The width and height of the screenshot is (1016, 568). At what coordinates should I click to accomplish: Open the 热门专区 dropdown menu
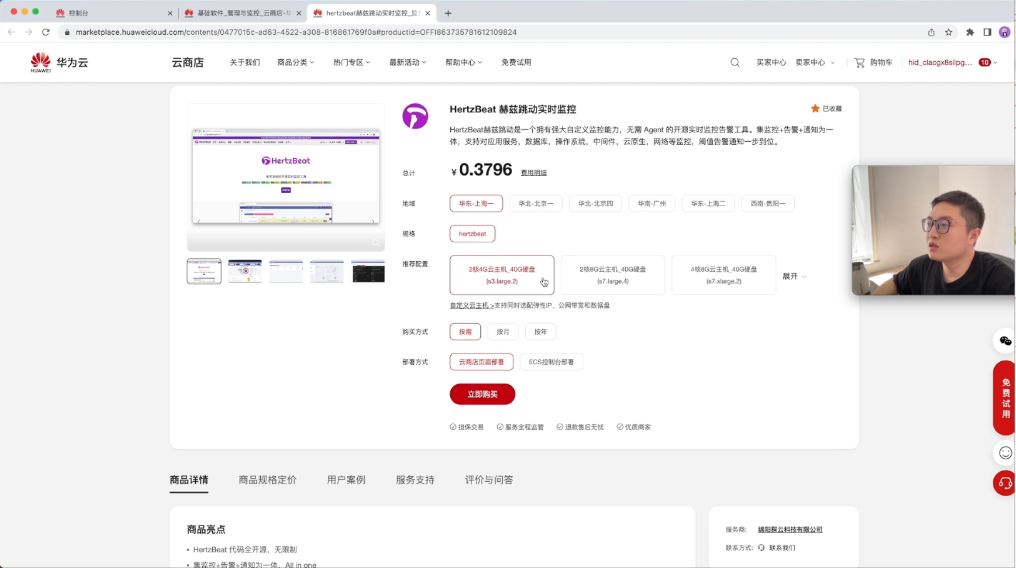click(351, 62)
